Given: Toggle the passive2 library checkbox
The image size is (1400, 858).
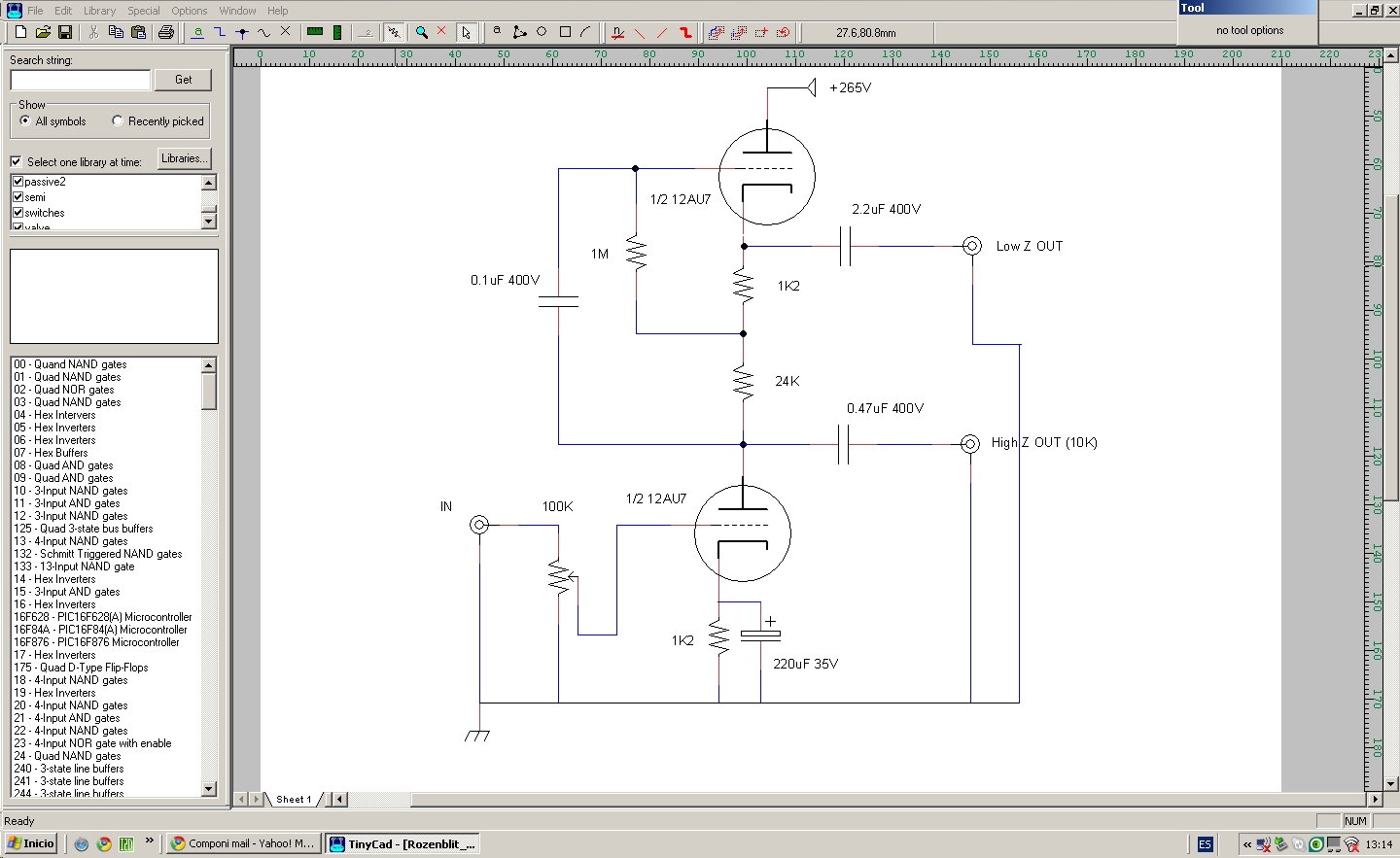Looking at the screenshot, I should pos(17,182).
